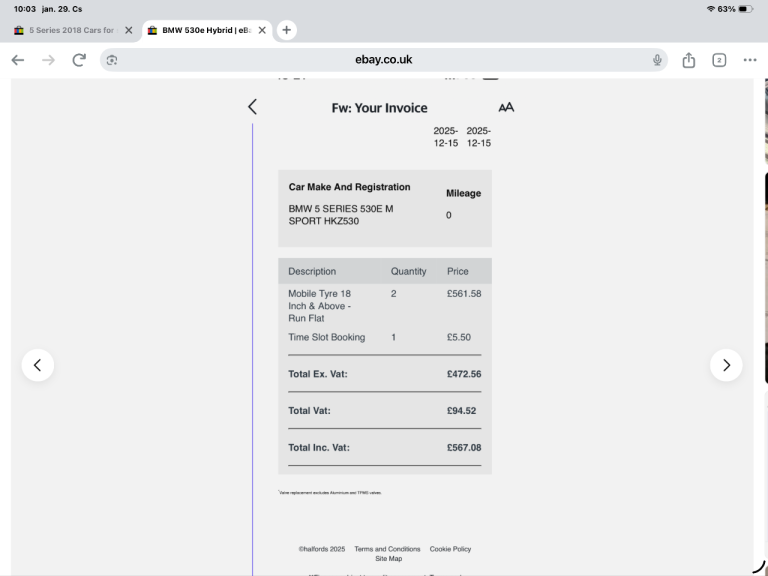Image resolution: width=768 pixels, height=576 pixels.
Task: Reload the current eBay page
Action: [79, 60]
